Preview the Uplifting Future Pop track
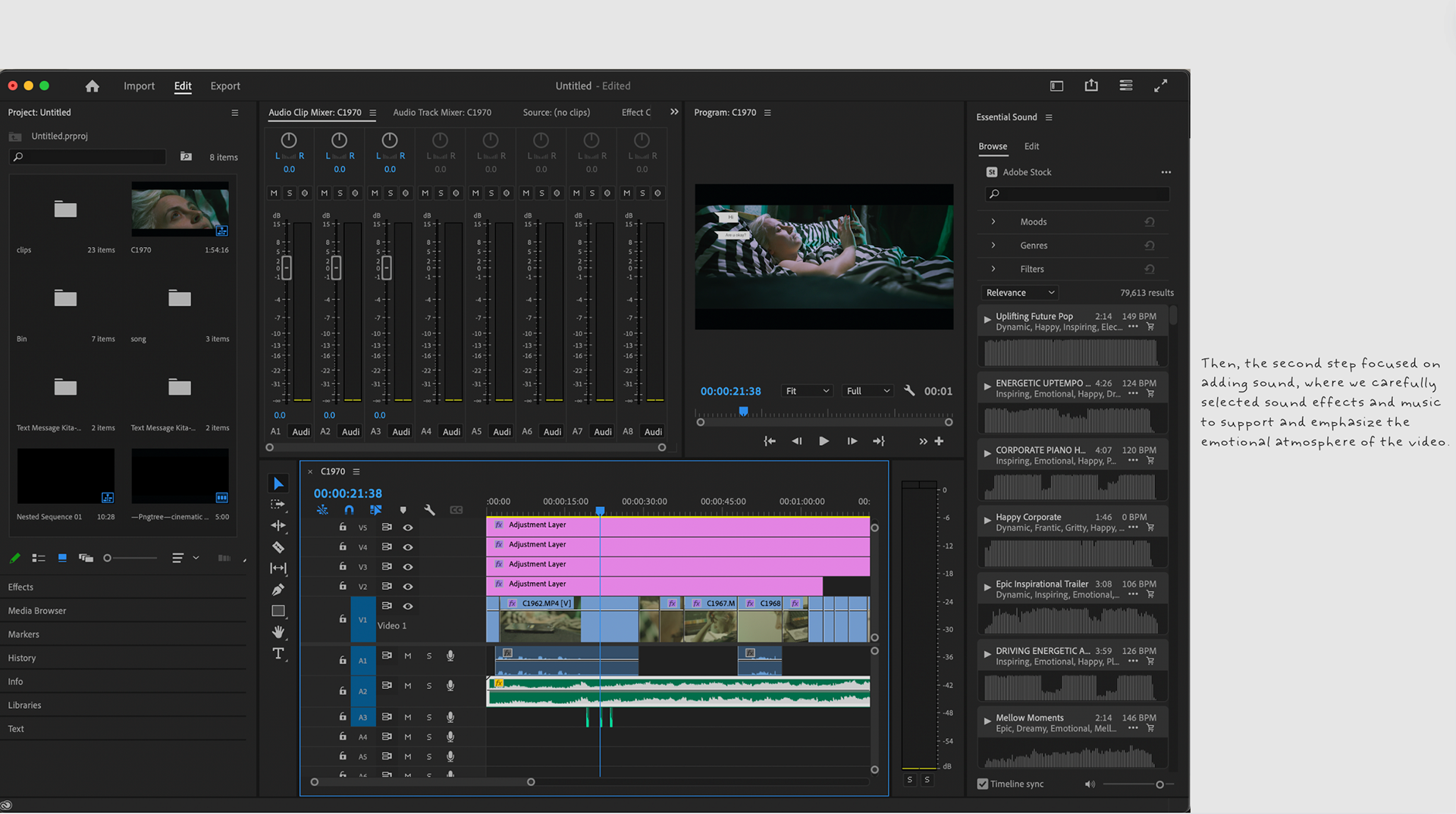1456x814 pixels. pos(987,320)
